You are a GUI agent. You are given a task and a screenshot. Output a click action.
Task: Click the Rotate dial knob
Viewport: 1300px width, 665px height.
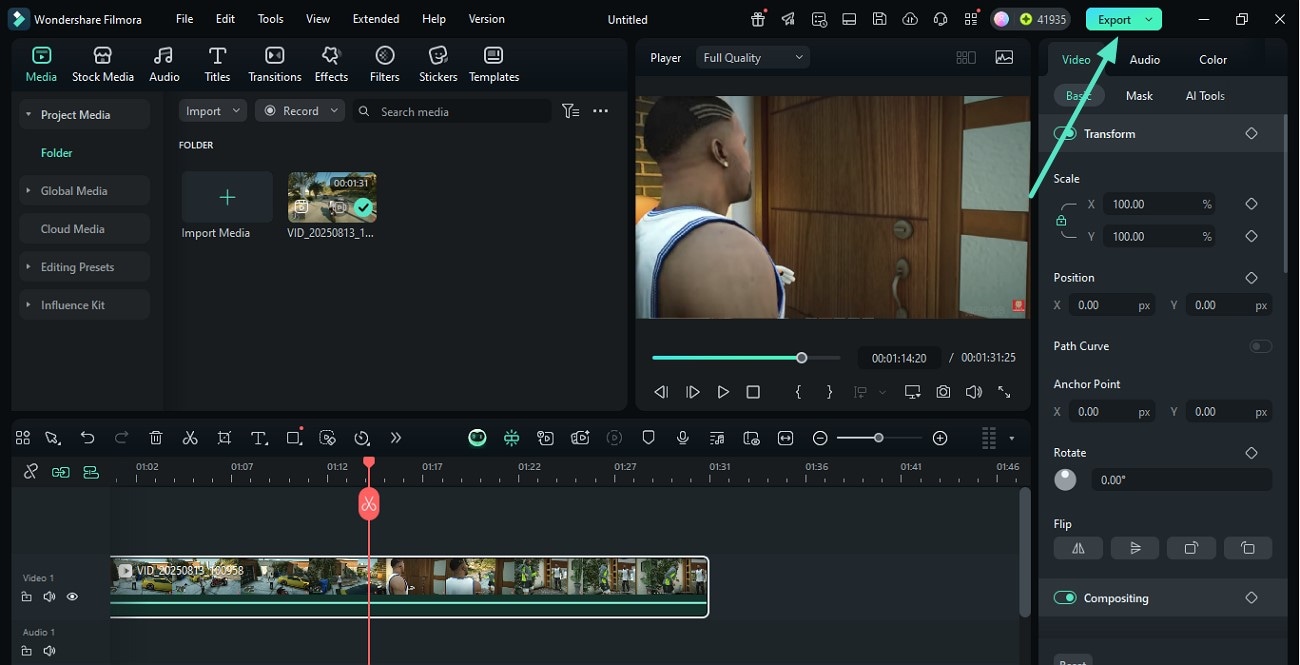click(1065, 480)
